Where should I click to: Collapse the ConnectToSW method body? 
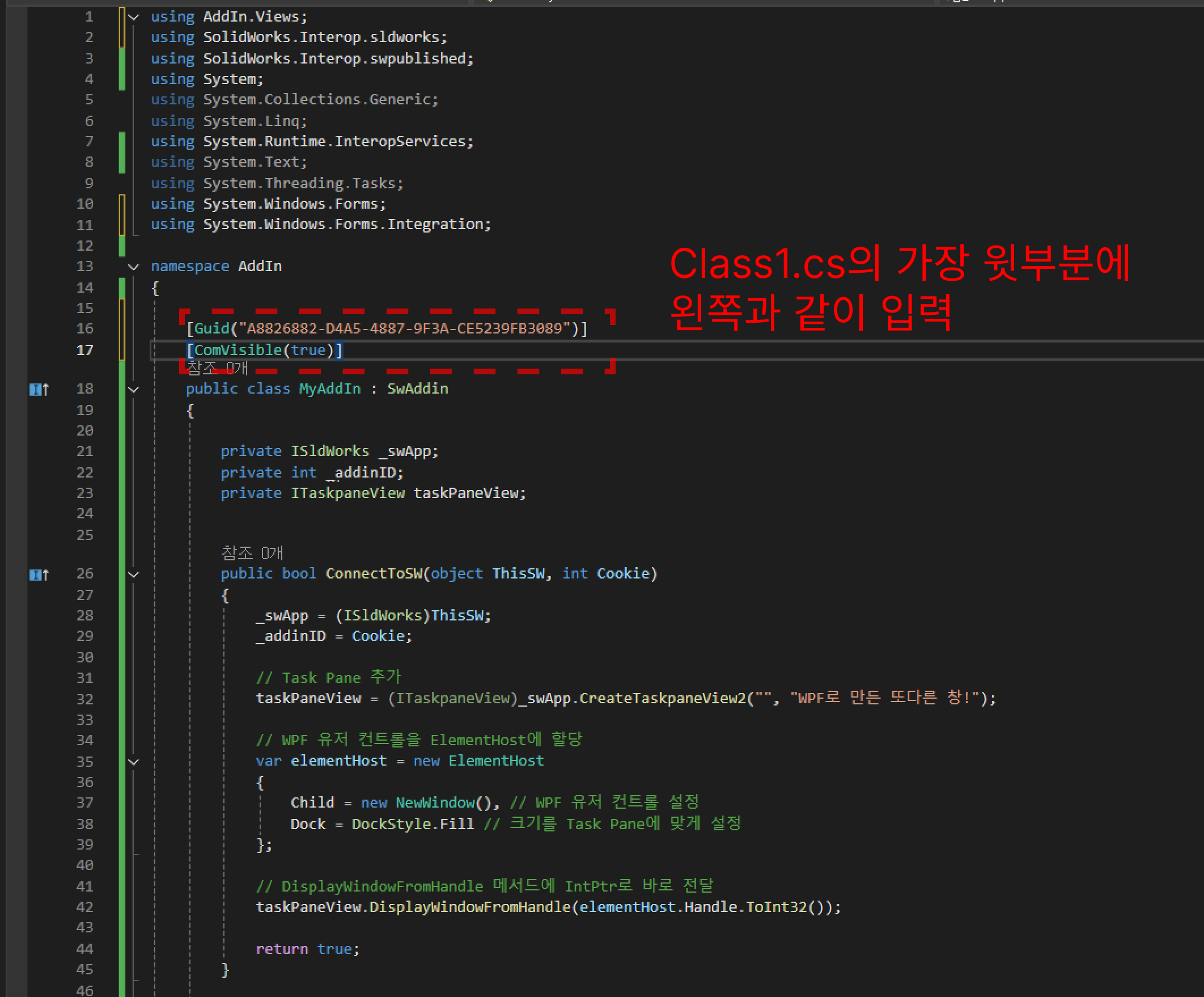134,574
